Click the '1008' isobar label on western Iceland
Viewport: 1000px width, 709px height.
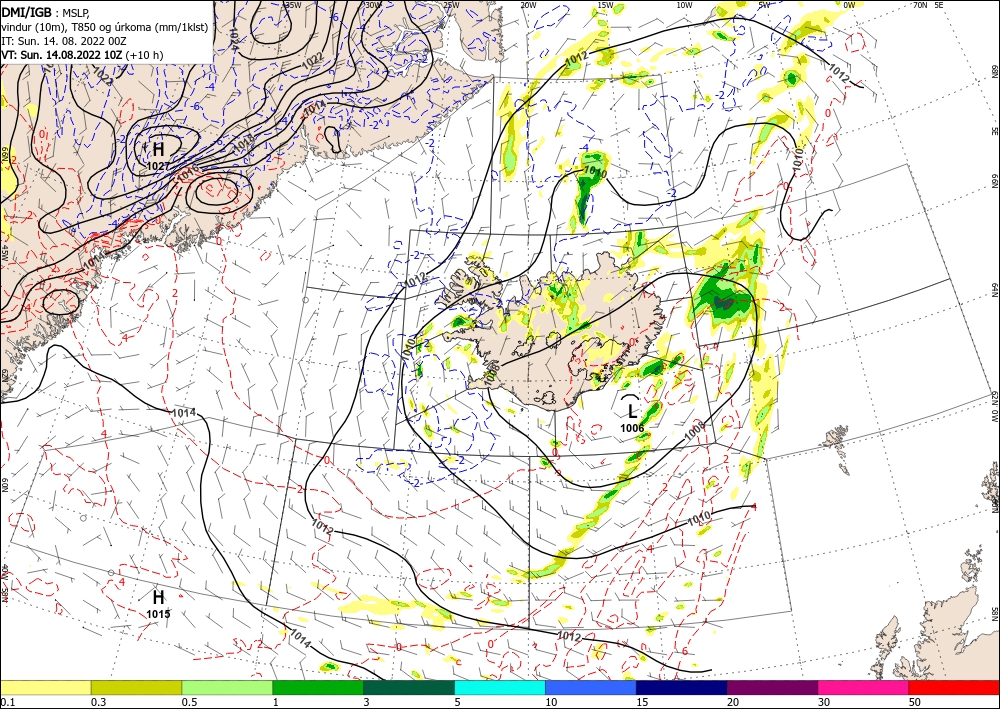click(491, 376)
